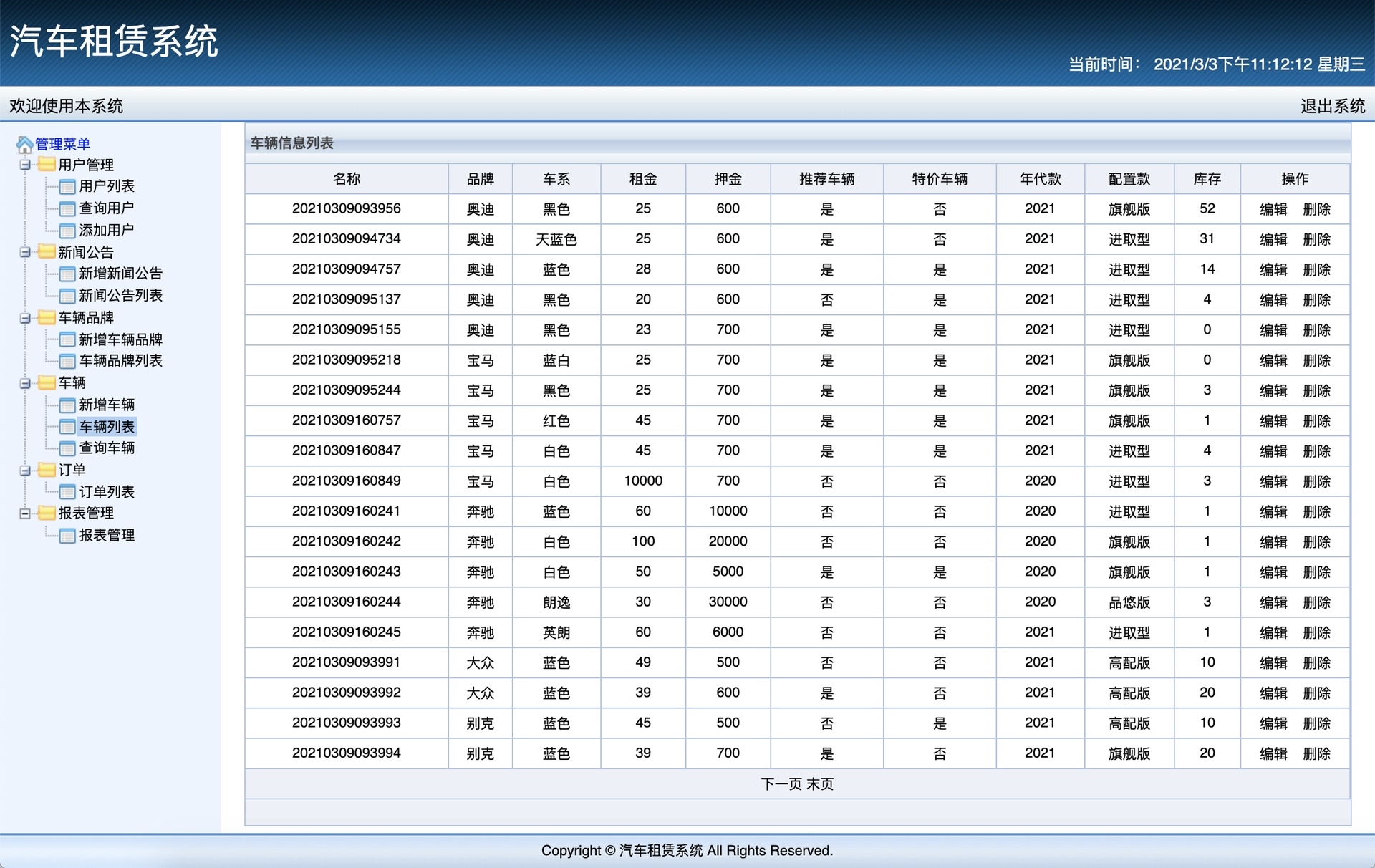Collapse the 车辆 tree node toggle
The height and width of the screenshot is (868, 1375).
click(x=25, y=383)
